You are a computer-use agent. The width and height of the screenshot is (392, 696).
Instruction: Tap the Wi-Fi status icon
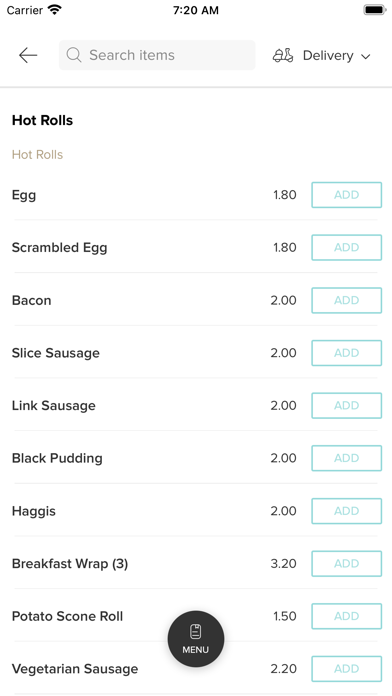click(x=55, y=10)
